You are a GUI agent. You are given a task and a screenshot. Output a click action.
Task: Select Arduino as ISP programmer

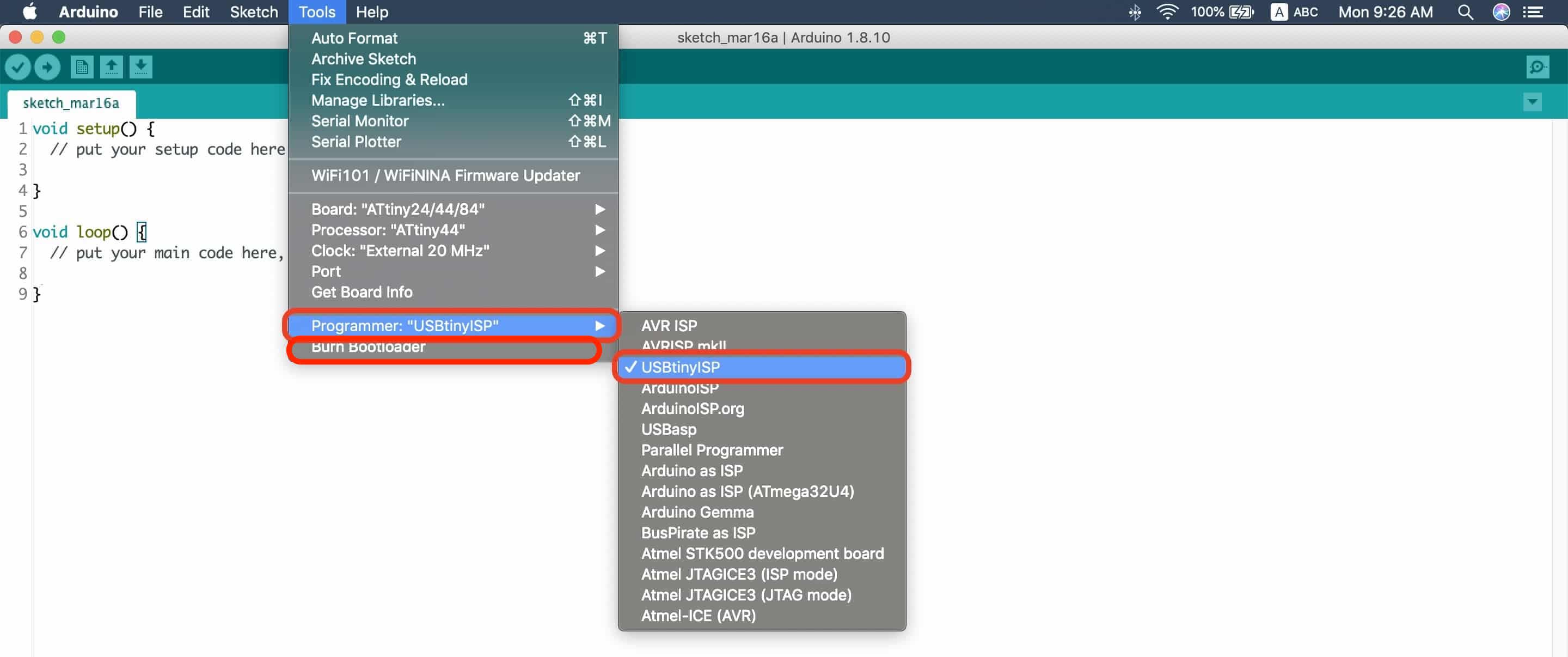pos(762,471)
